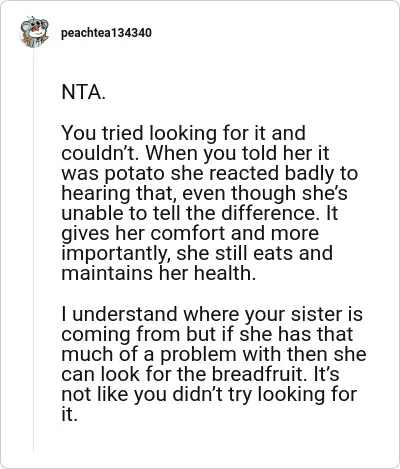Collapse the comment using the vertical thread line
Screen dimensions: 400x469
click(33, 250)
